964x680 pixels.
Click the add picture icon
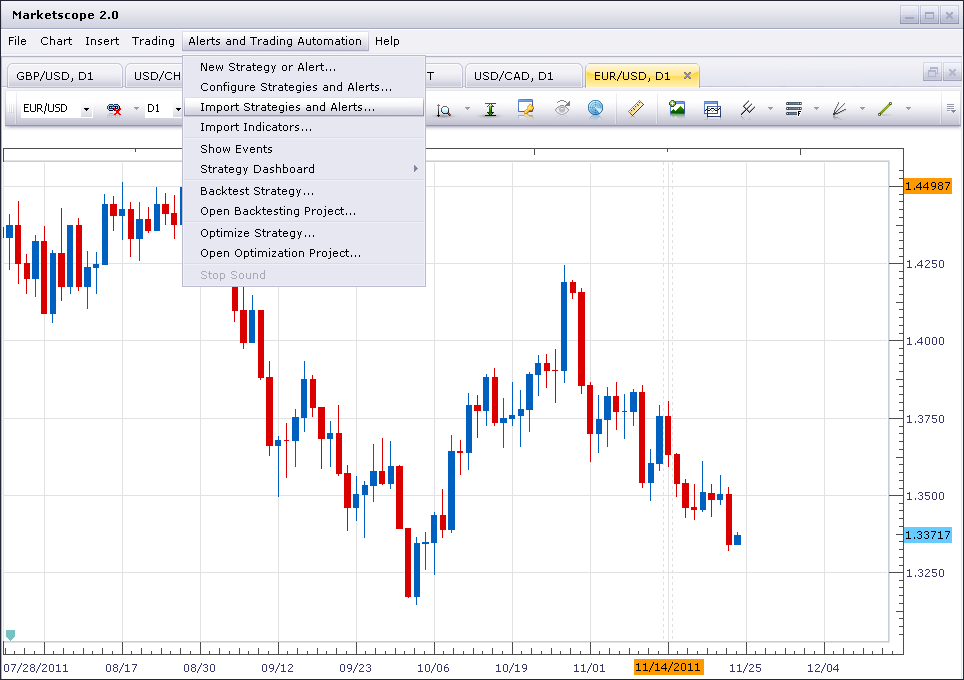click(x=677, y=109)
